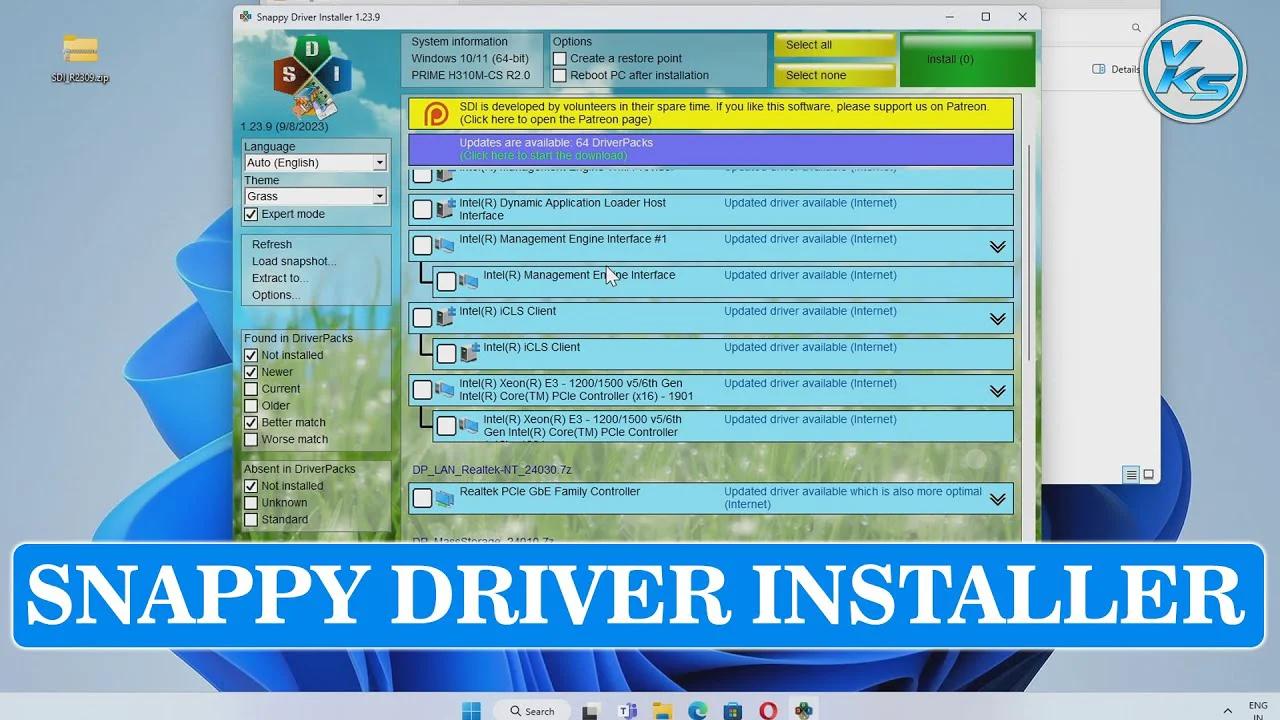Click the Patreon support banner text
This screenshot has height=720, width=1280.
point(725,113)
